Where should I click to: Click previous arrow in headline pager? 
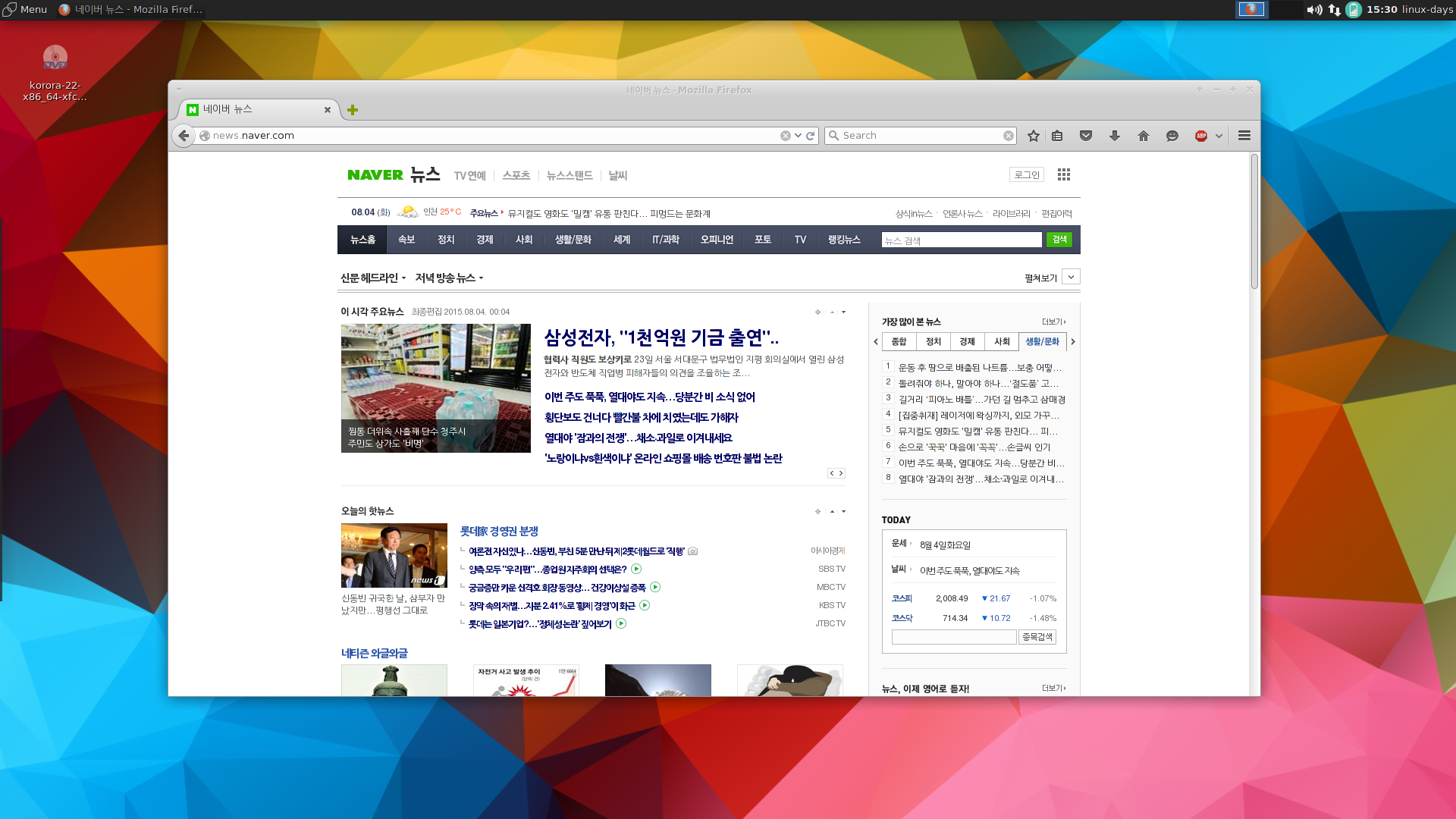(x=832, y=473)
